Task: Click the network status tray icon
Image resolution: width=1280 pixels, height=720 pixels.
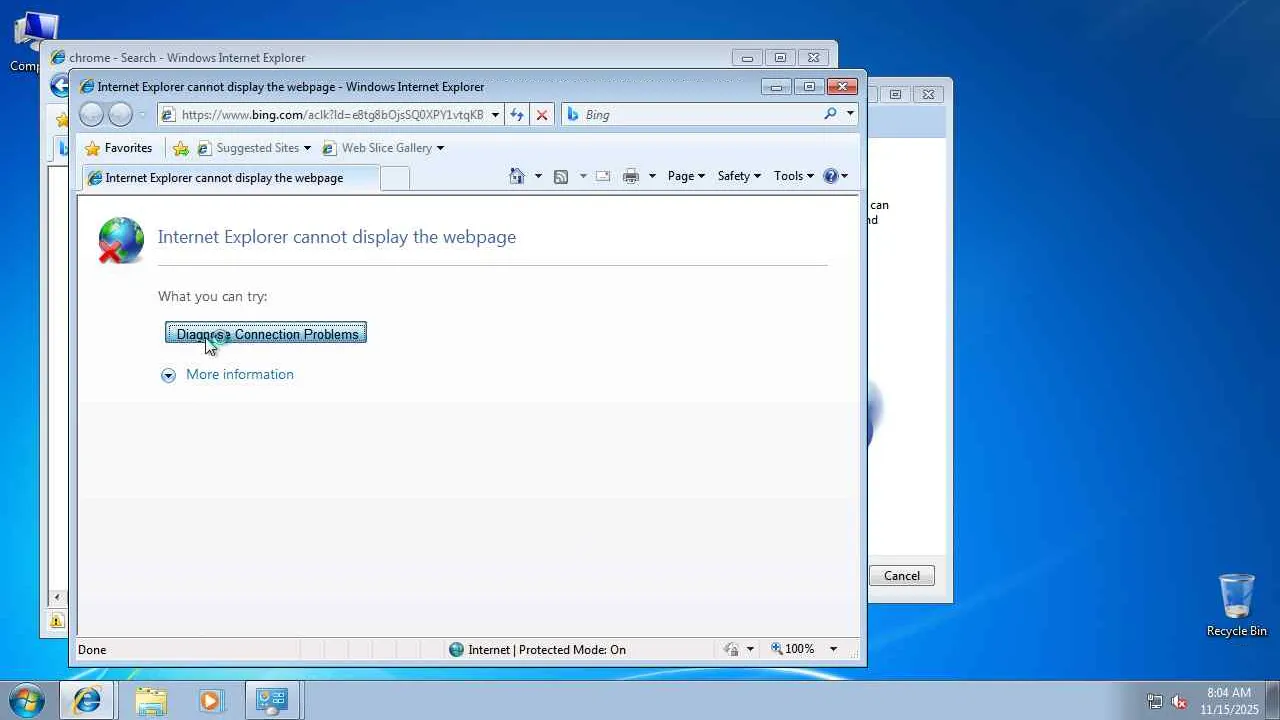Action: click(1155, 701)
